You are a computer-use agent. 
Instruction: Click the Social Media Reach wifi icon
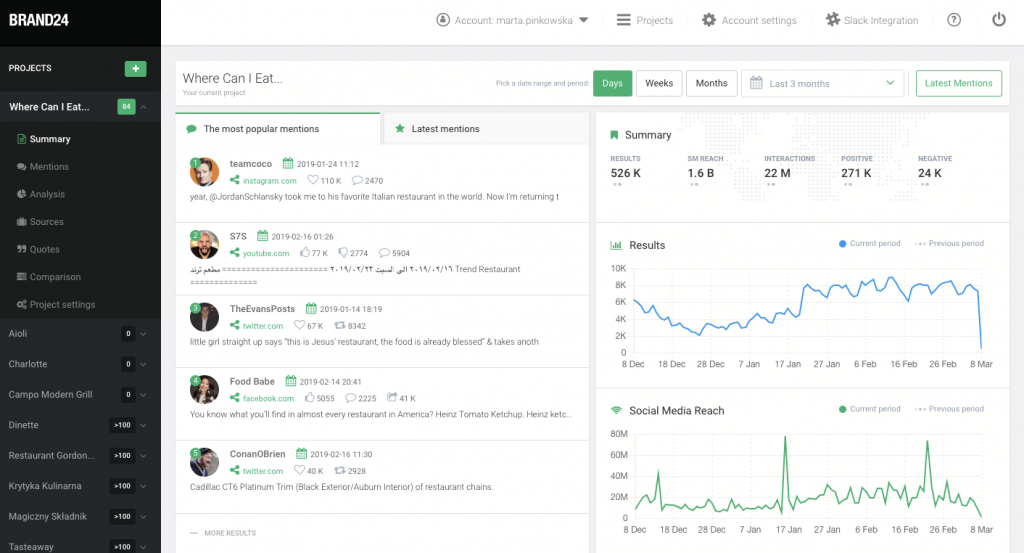(x=616, y=411)
